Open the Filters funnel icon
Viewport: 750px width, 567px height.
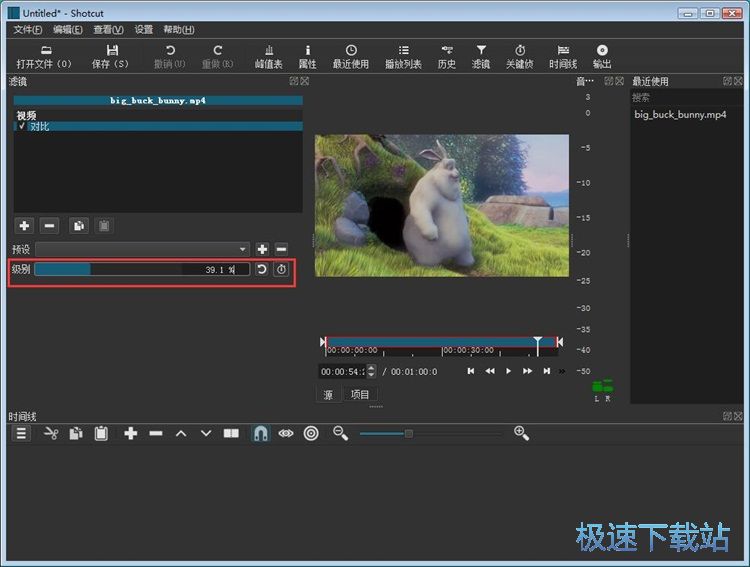[481, 56]
